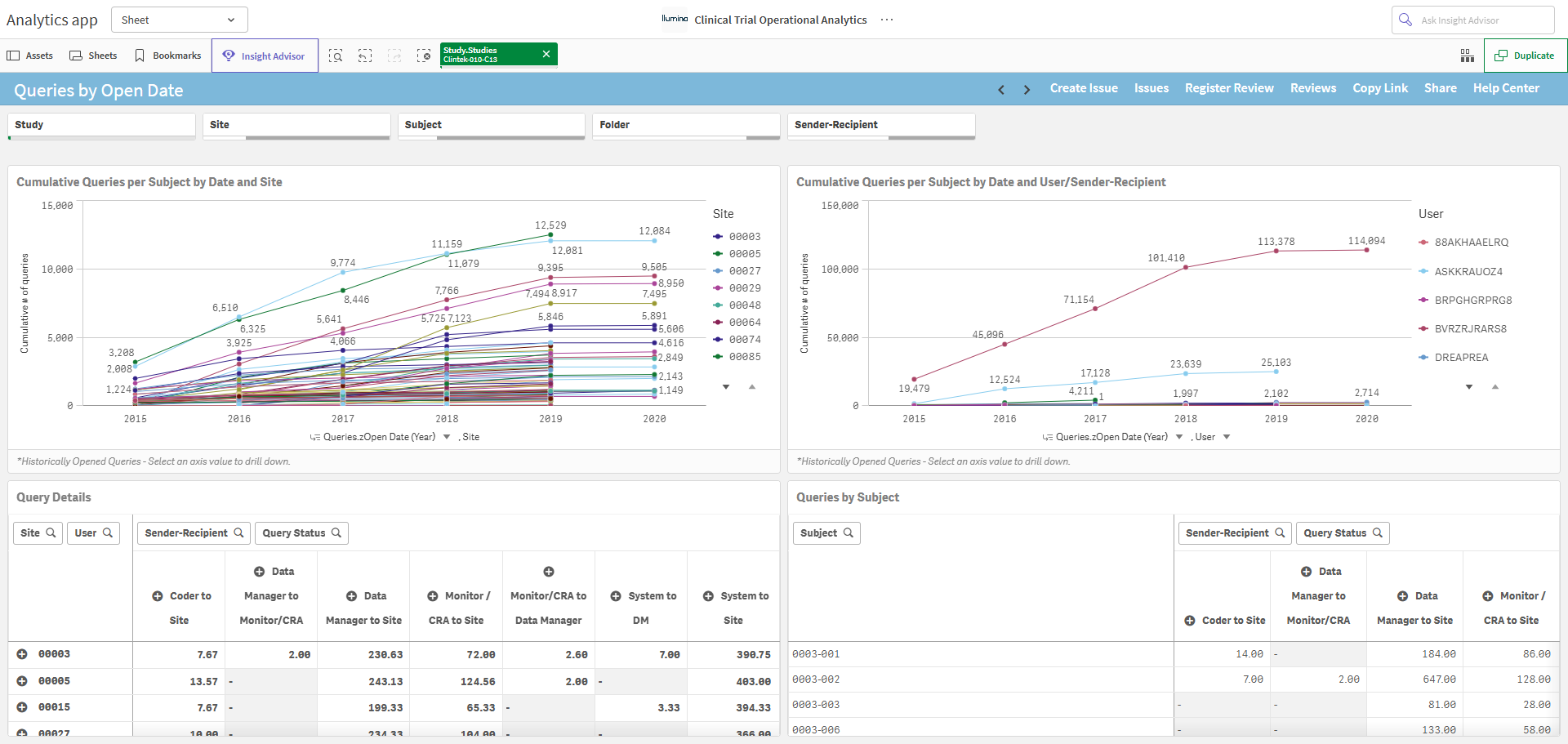Open the Sender-Recipient filter pane
The width and height of the screenshot is (1568, 744).
881,125
